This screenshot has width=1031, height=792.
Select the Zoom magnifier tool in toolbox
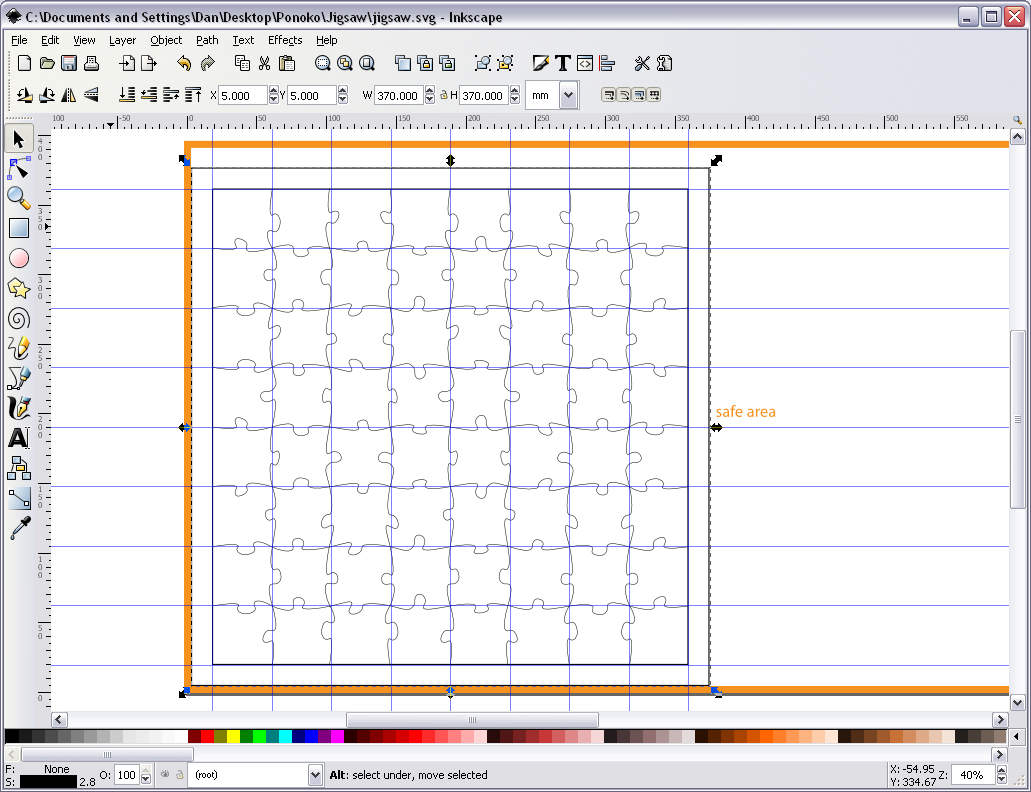click(18, 198)
